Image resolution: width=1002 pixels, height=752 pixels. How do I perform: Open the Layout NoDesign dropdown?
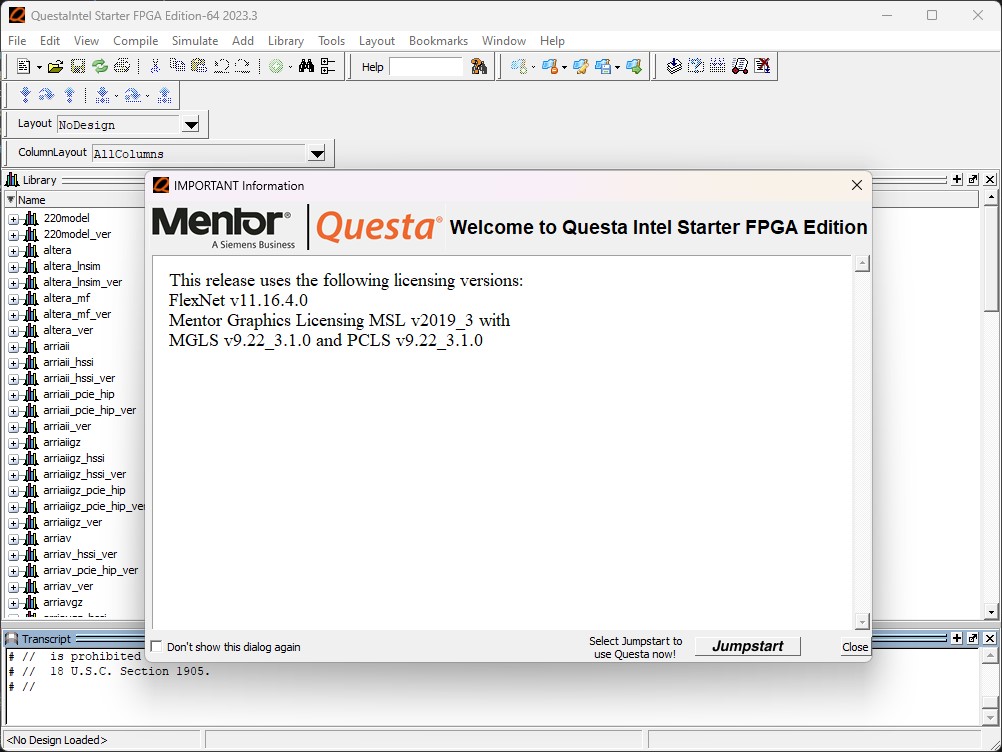(190, 125)
